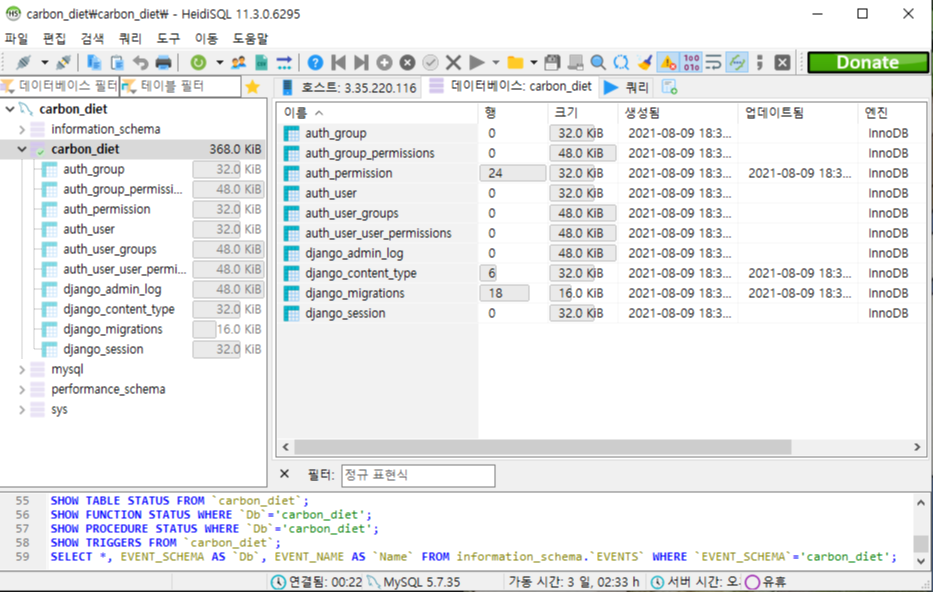Sort the table list by 엔진 column

click(892, 112)
